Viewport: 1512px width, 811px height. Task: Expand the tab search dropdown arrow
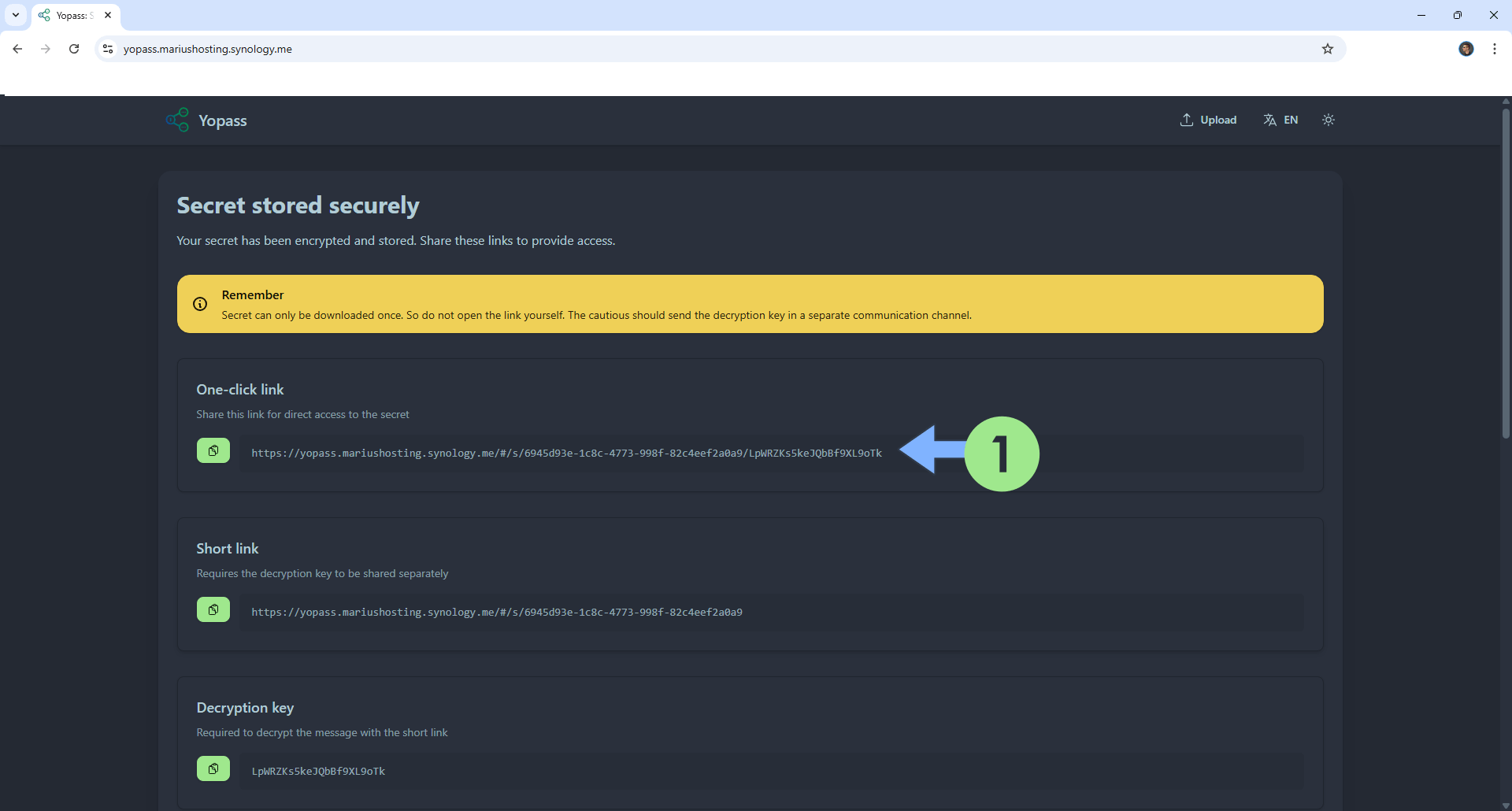pyautogui.click(x=15, y=15)
